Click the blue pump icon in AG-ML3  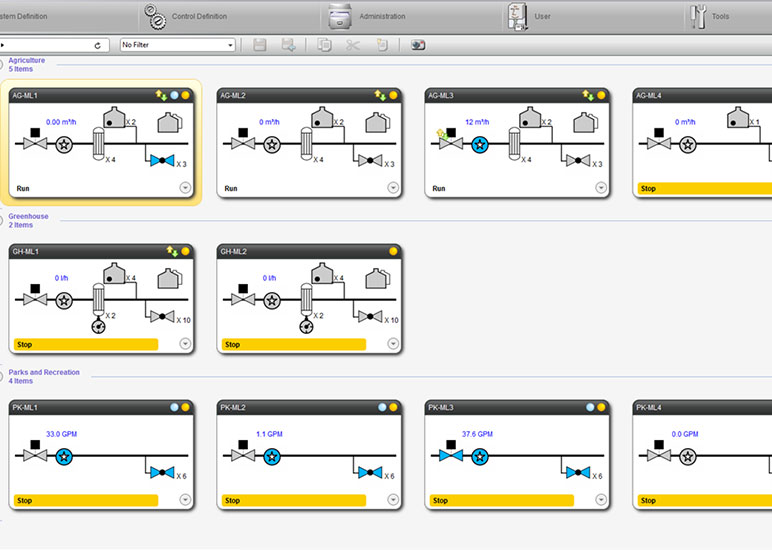[480, 144]
